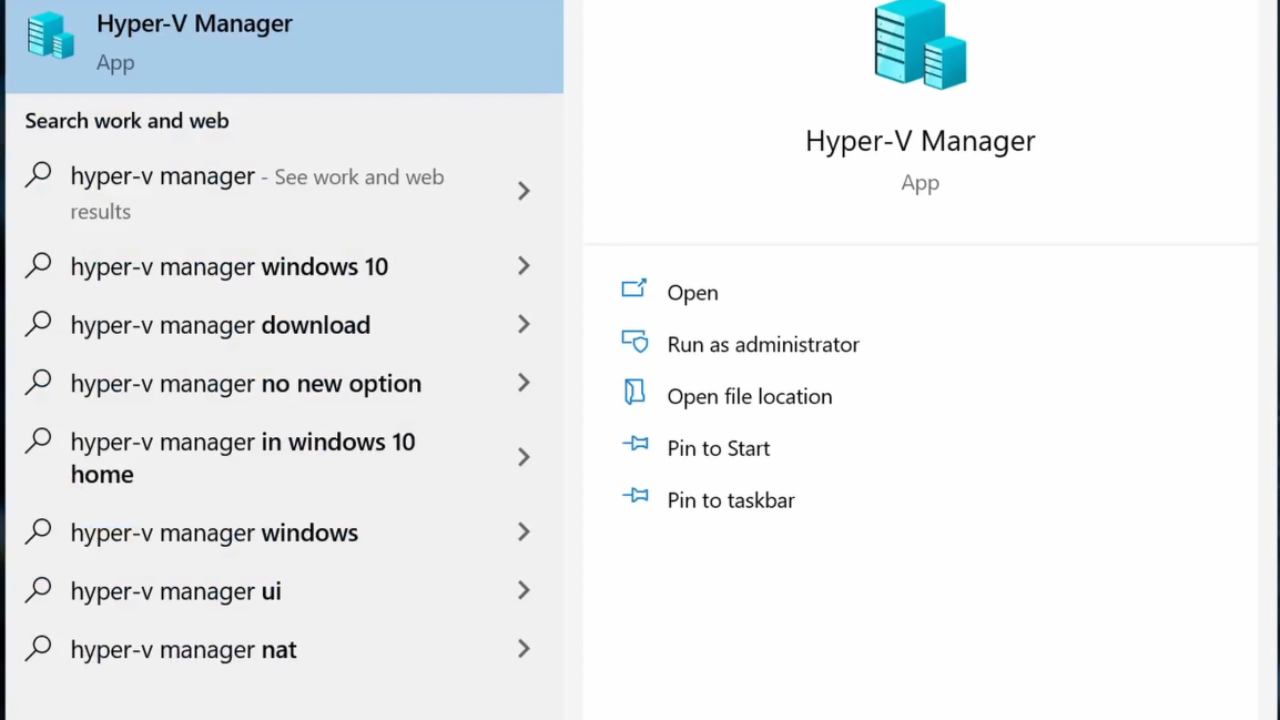Click search icon beside 'hyper-v manager download'
Viewport: 1280px width, 720px height.
38,323
